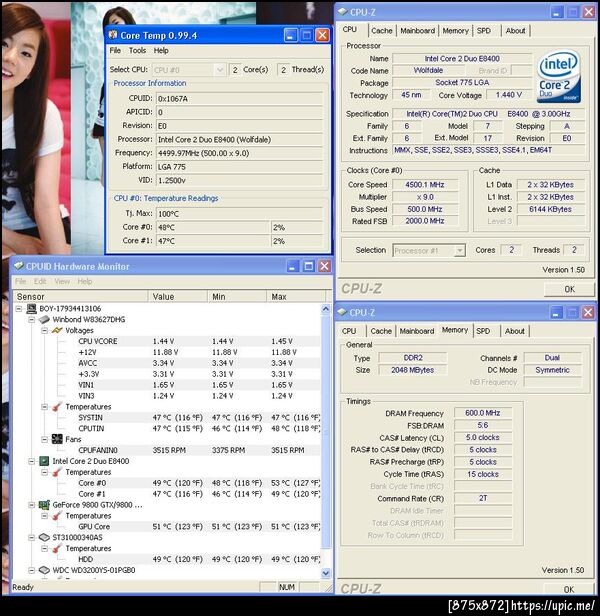Click the chip icon beside Winbond W83627DHG
This screenshot has width=600, height=616.
(44, 319)
